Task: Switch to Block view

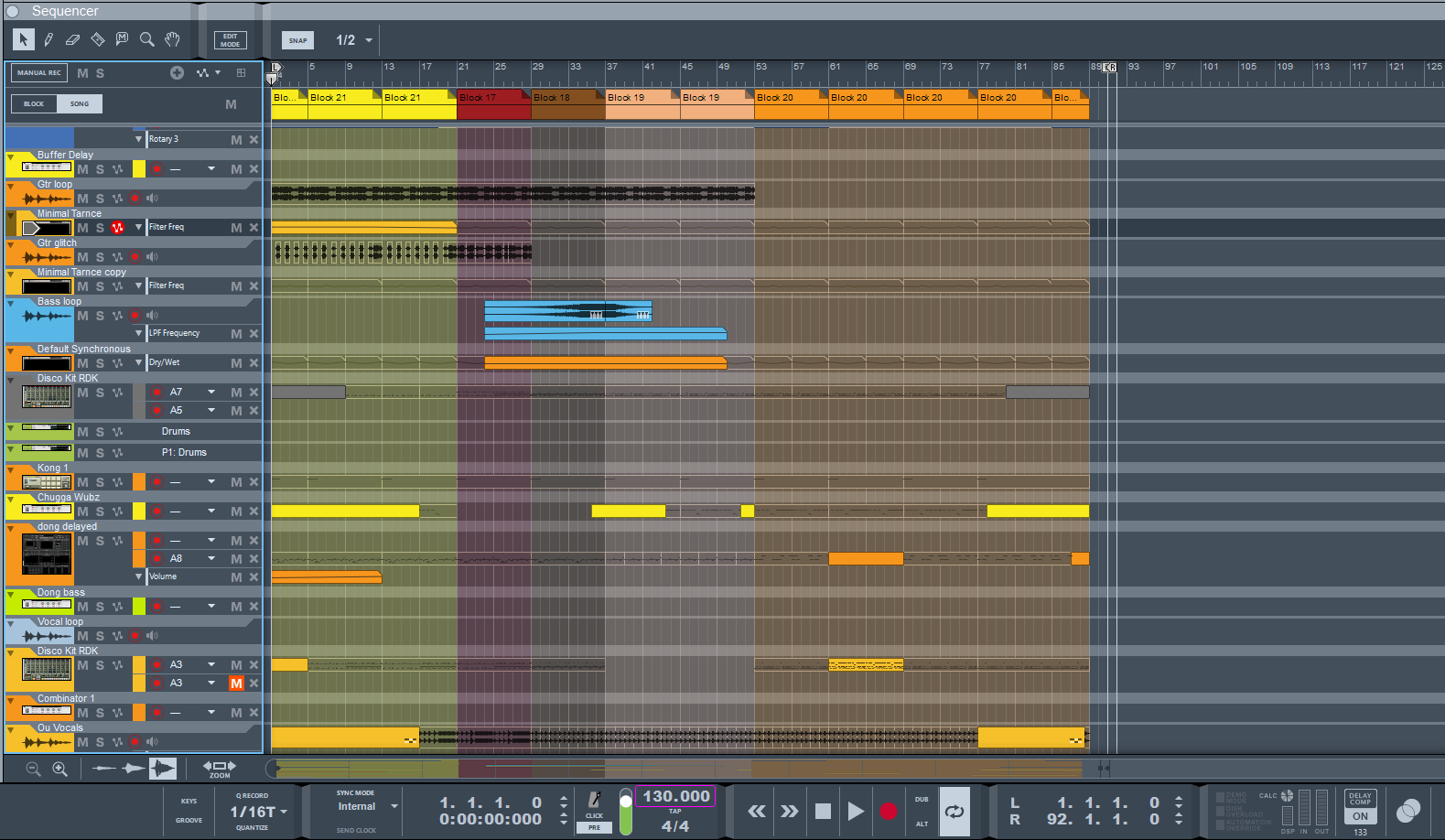Action: [x=34, y=104]
